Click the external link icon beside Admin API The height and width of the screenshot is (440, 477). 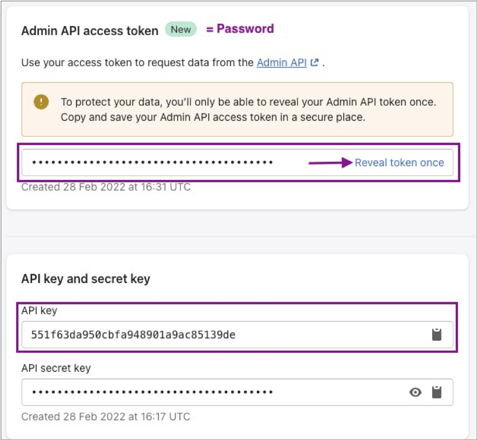tap(314, 62)
